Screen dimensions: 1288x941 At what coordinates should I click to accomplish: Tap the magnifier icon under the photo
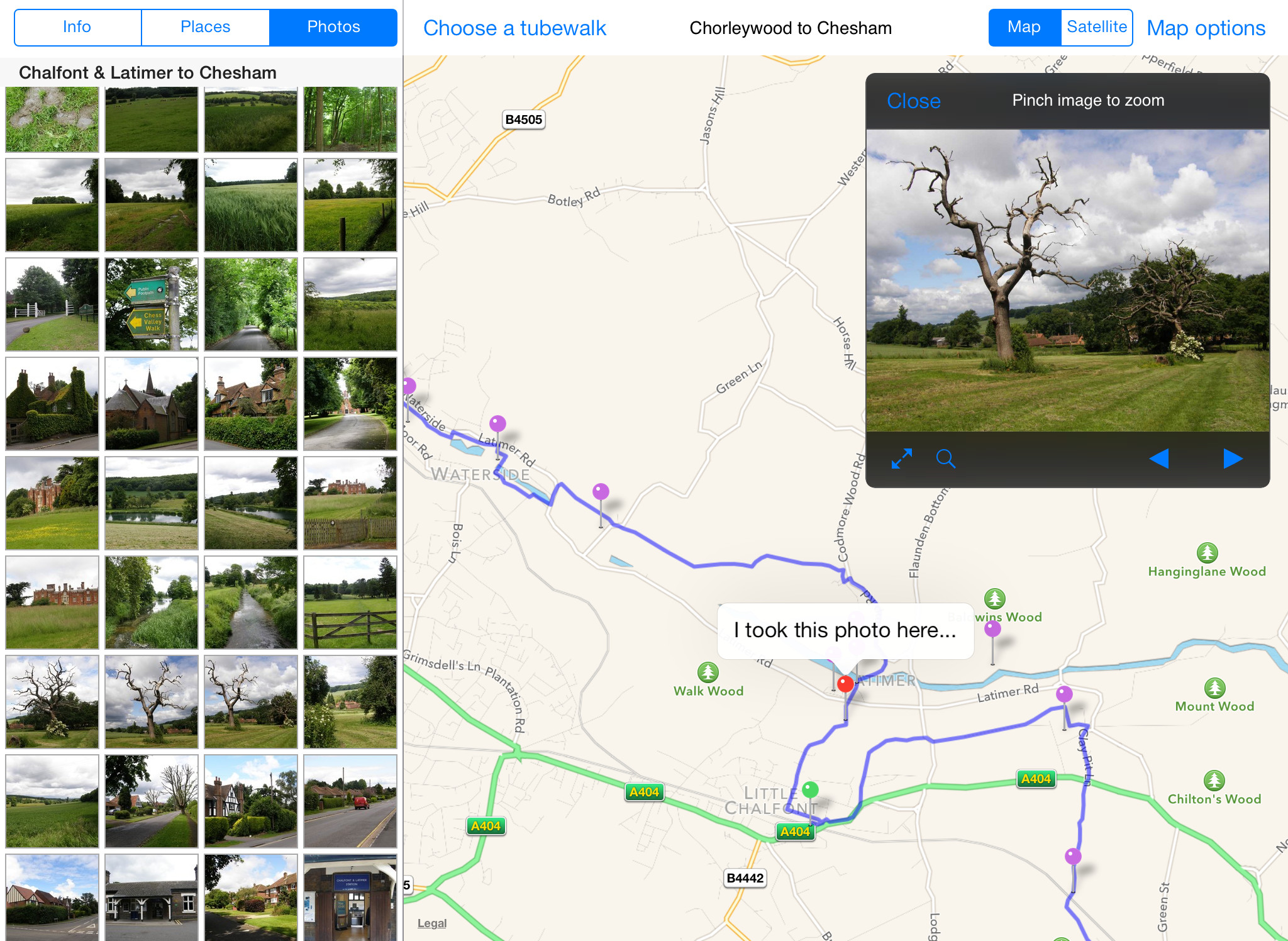click(945, 459)
